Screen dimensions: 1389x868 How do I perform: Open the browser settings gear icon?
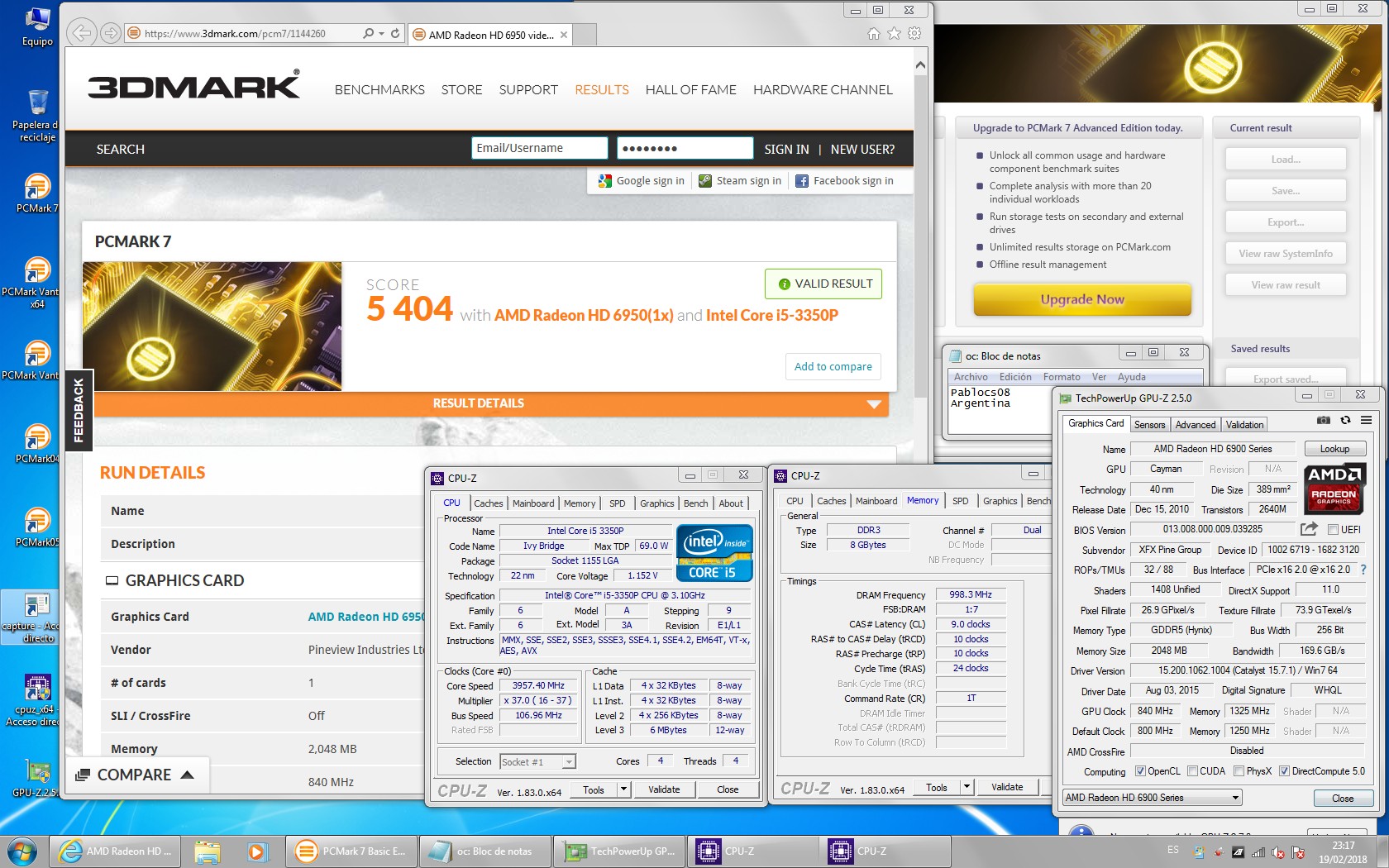tap(914, 34)
